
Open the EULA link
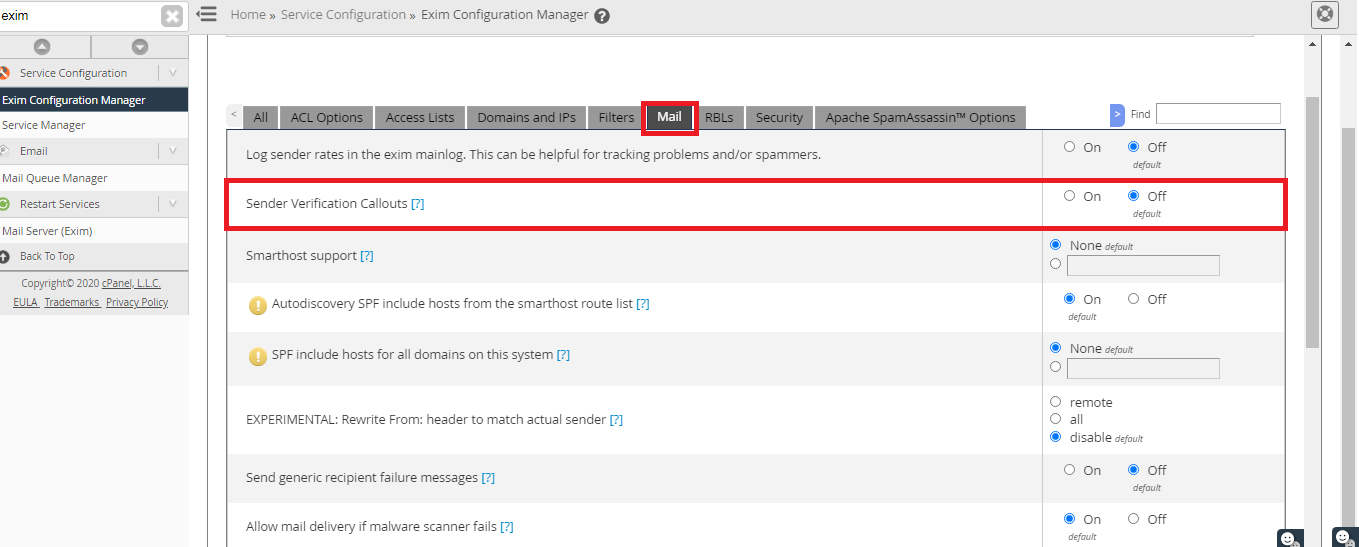point(25,302)
